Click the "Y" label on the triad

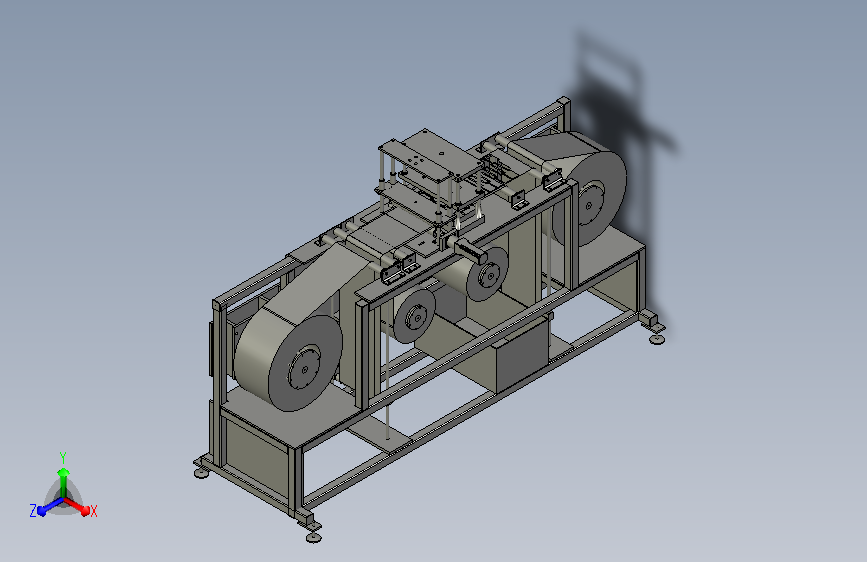[62, 458]
